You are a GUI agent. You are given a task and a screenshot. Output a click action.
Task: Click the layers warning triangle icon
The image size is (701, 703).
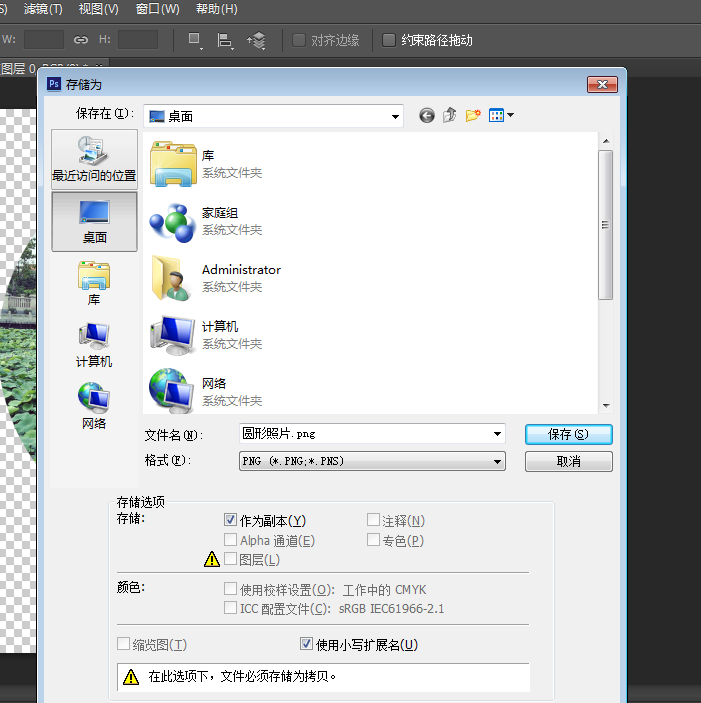pos(212,559)
